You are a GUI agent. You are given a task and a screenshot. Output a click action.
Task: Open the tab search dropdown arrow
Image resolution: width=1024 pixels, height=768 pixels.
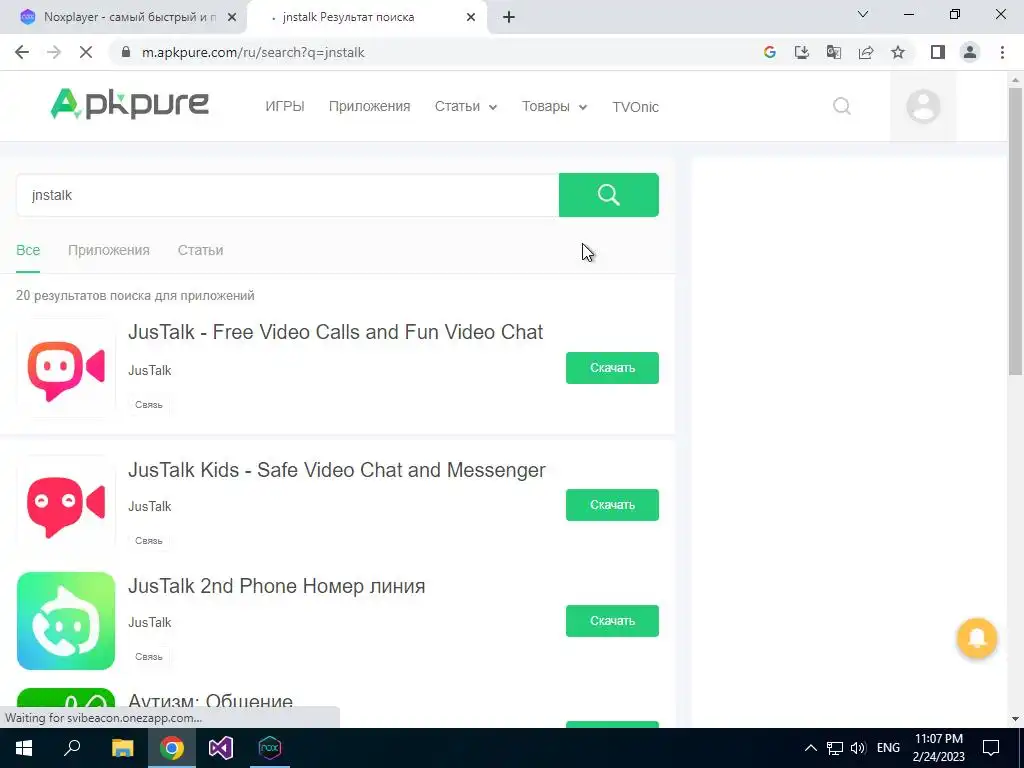pyautogui.click(x=863, y=14)
